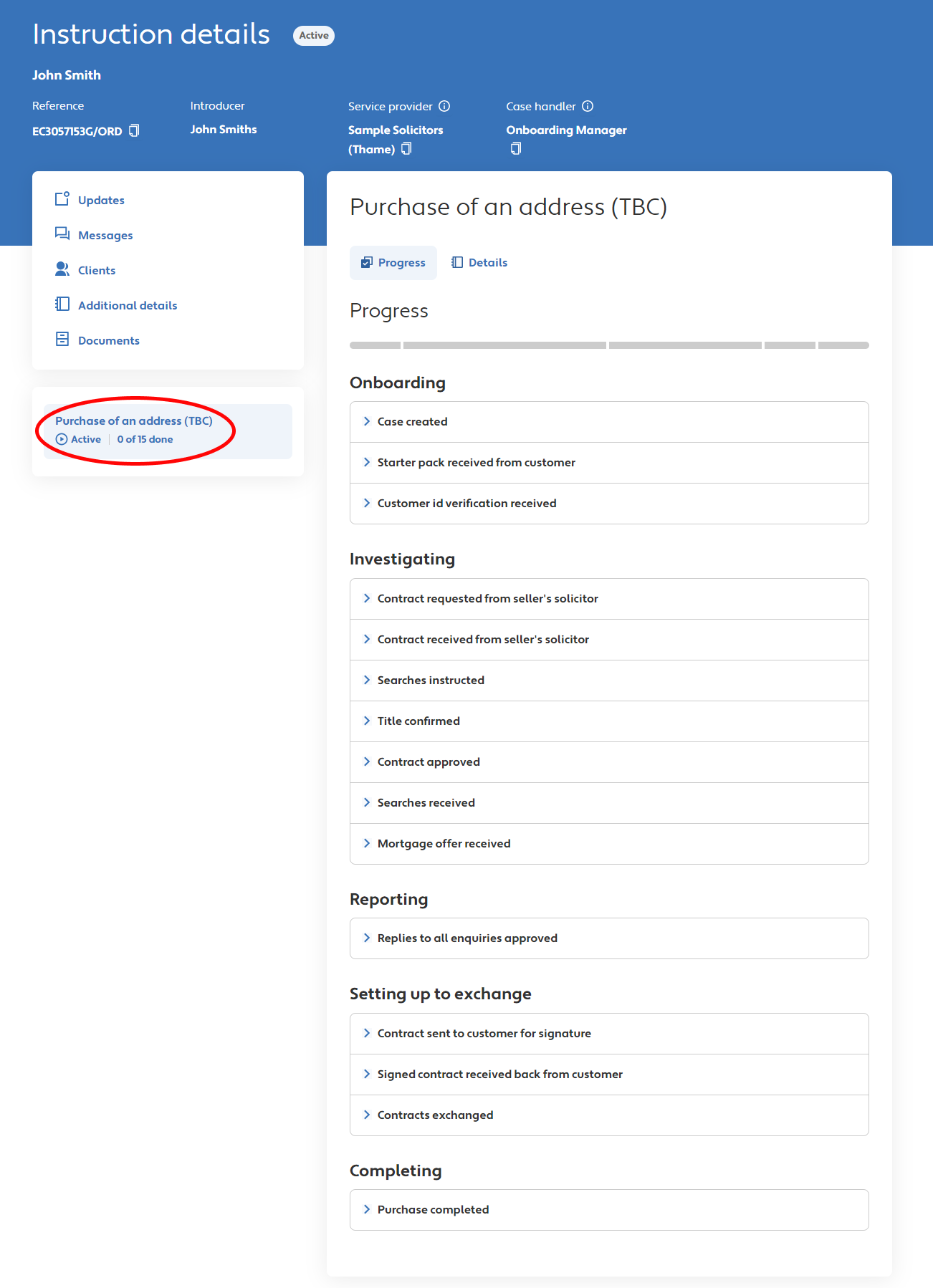Copy the Sample Solicitors (Thame) provider name
This screenshot has height=1288, width=933.
tap(406, 149)
